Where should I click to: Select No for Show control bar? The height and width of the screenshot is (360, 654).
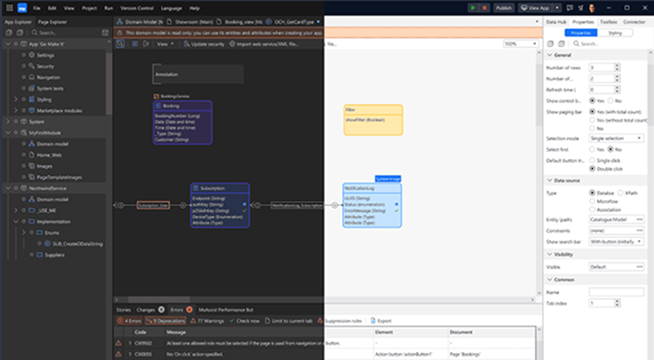(x=610, y=101)
